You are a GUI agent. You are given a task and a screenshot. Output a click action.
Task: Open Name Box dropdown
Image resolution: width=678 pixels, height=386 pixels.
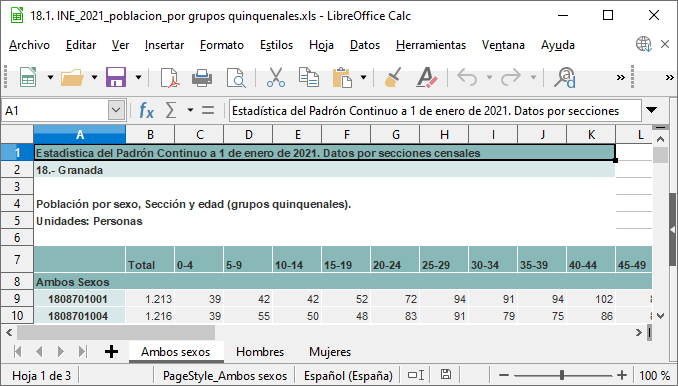(116, 111)
